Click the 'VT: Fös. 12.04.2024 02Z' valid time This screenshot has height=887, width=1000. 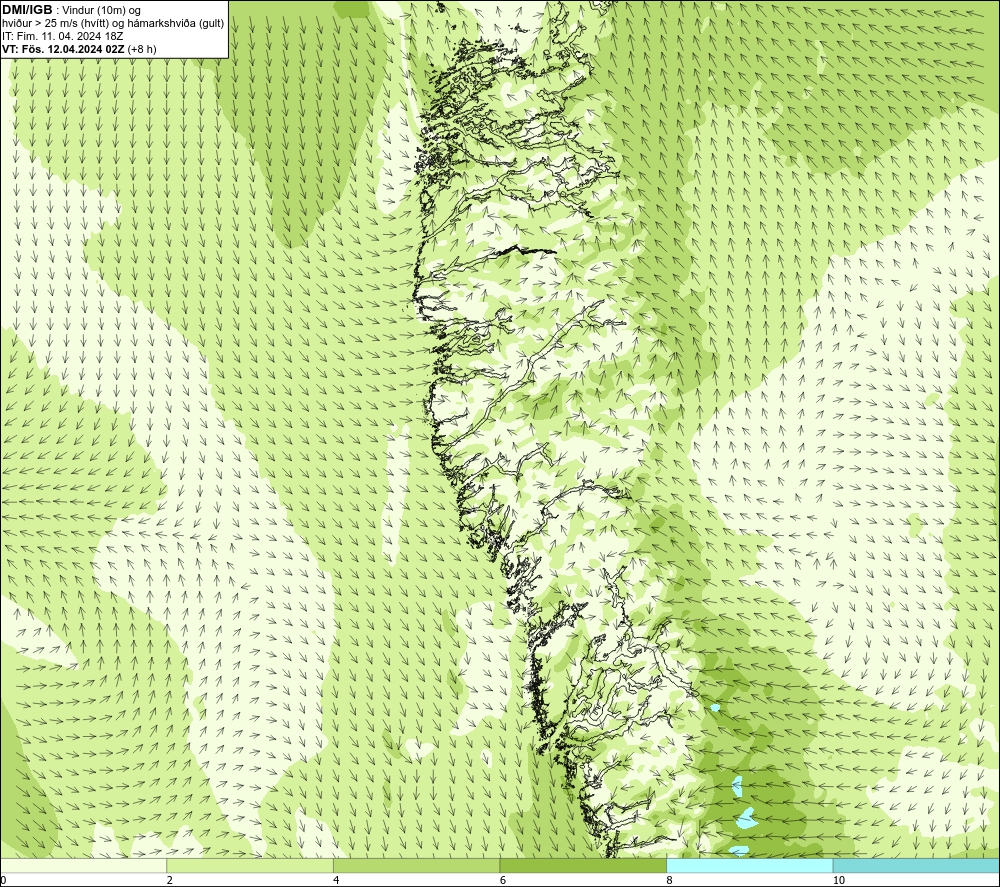(63, 48)
